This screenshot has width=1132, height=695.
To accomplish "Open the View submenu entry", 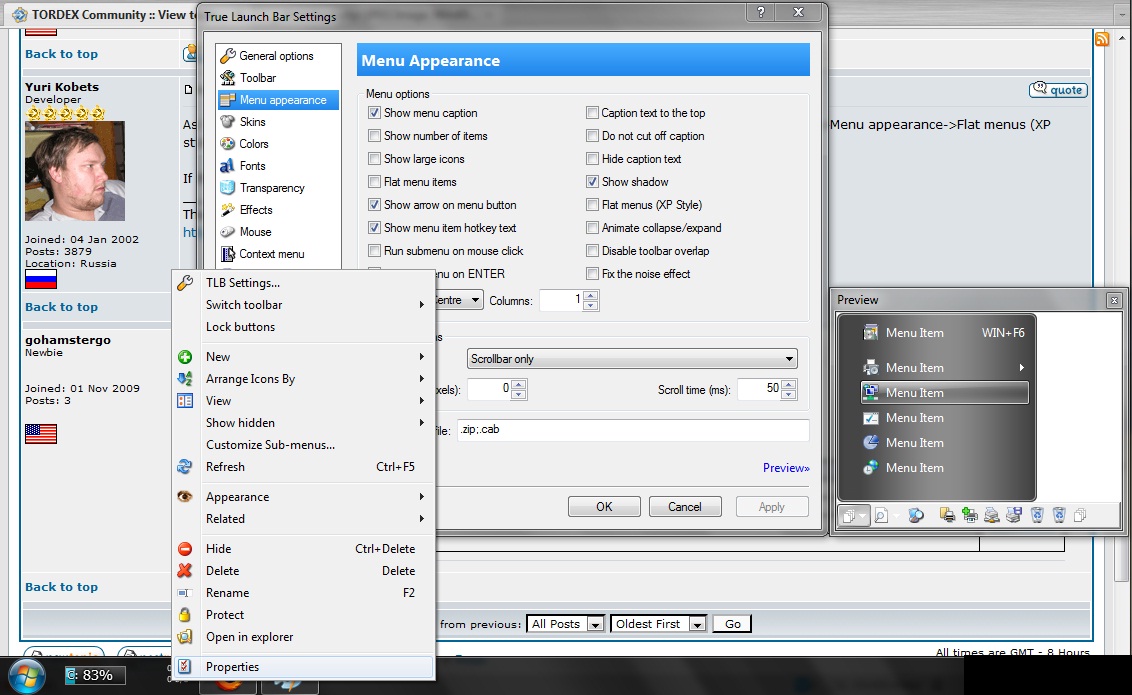I will [303, 401].
